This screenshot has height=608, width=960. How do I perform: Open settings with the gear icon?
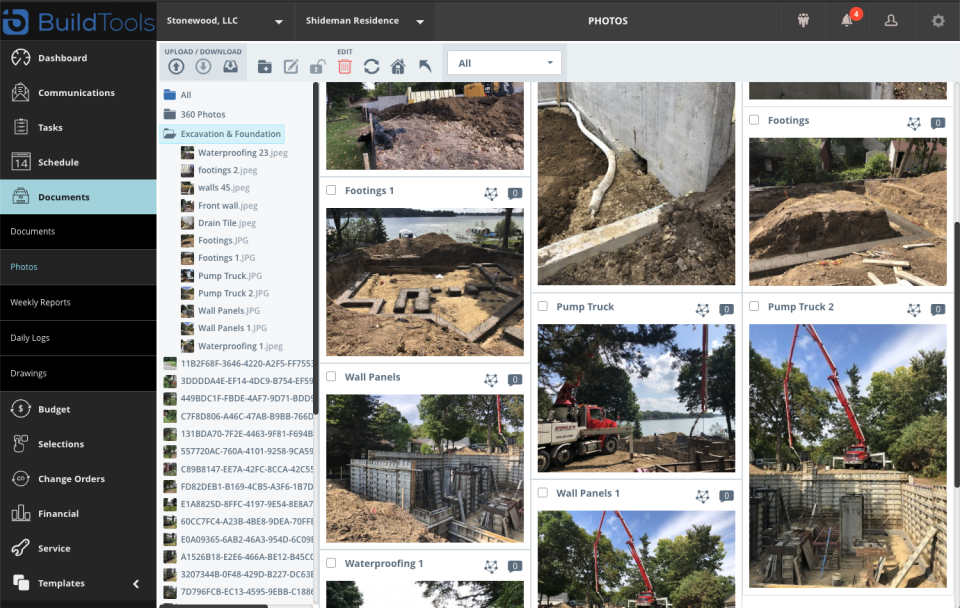pos(936,21)
